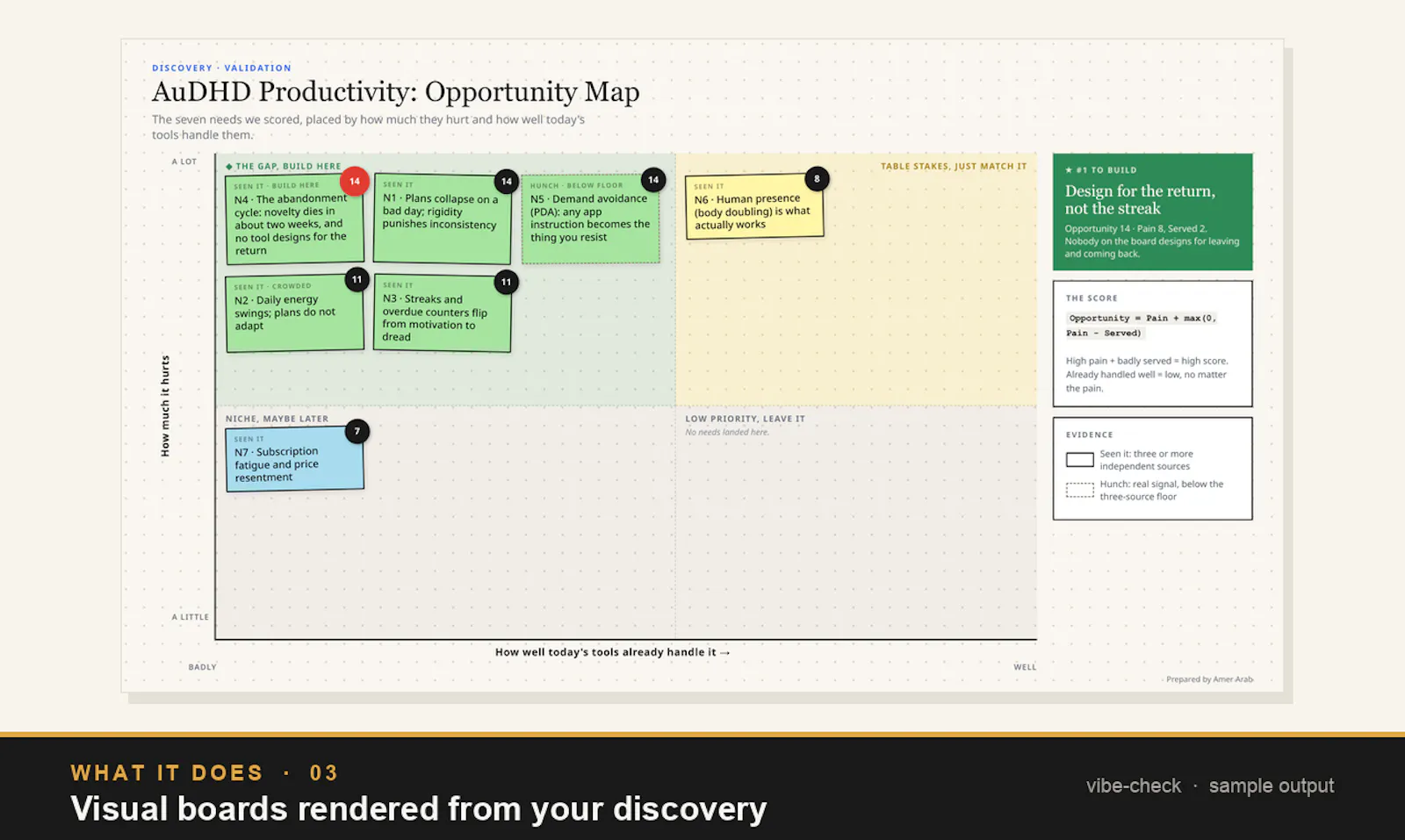Click the 'How well today's tools already handle it' axis title
Viewport: 1405px width, 840px height.
(612, 652)
